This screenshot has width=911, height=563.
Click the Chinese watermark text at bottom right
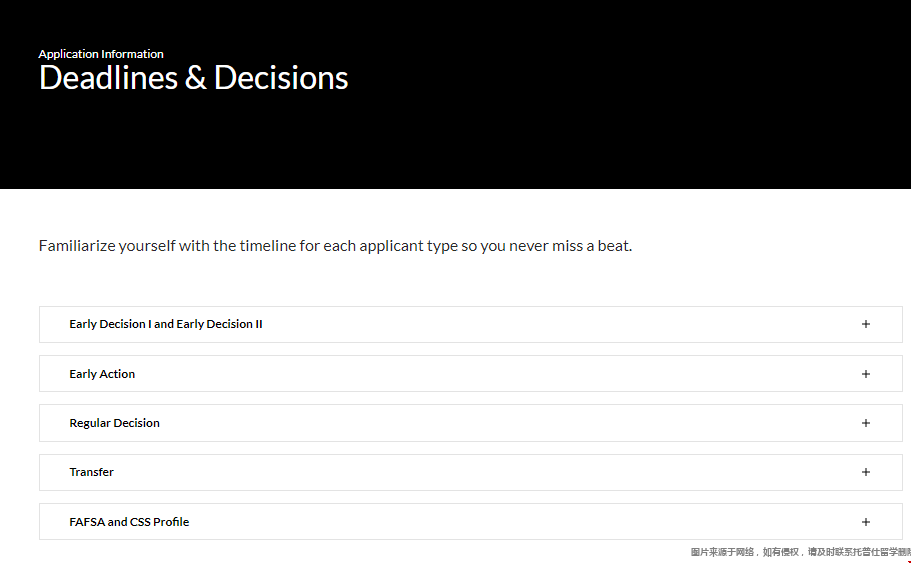coord(799,552)
